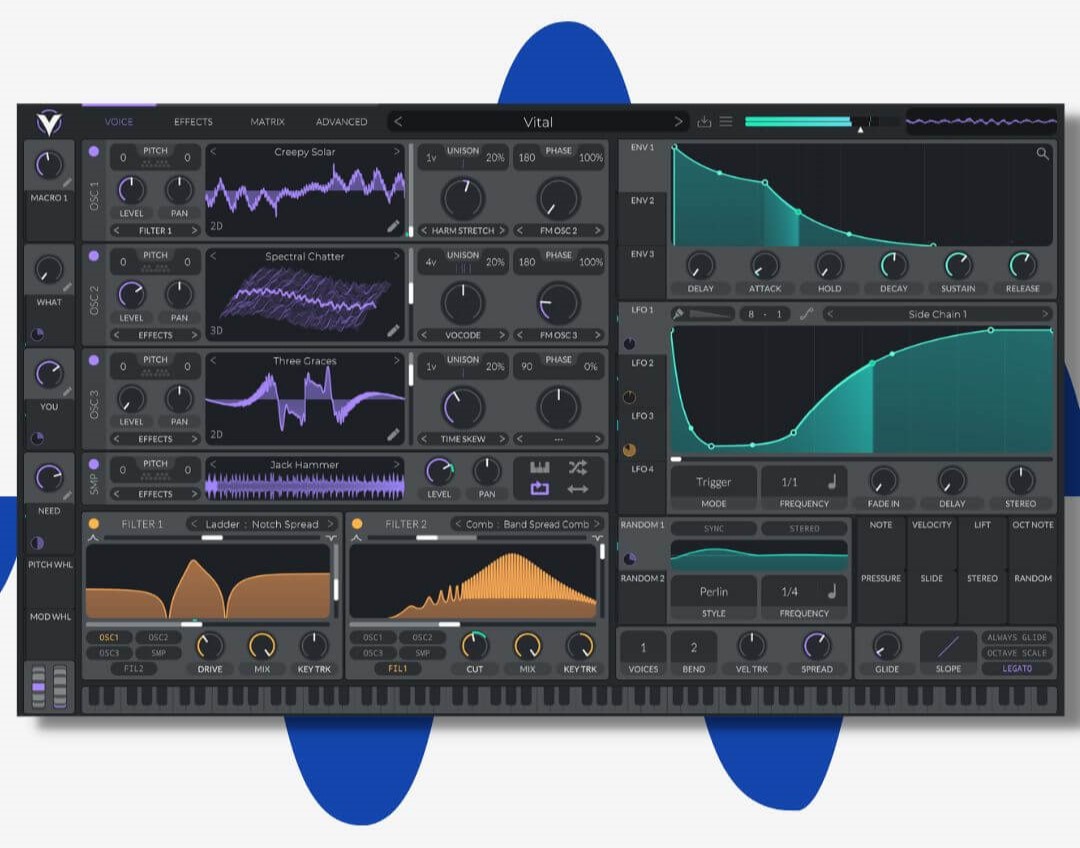Click the pencil edit icon for Creepy Solar
1080x848 pixels.
393,227
